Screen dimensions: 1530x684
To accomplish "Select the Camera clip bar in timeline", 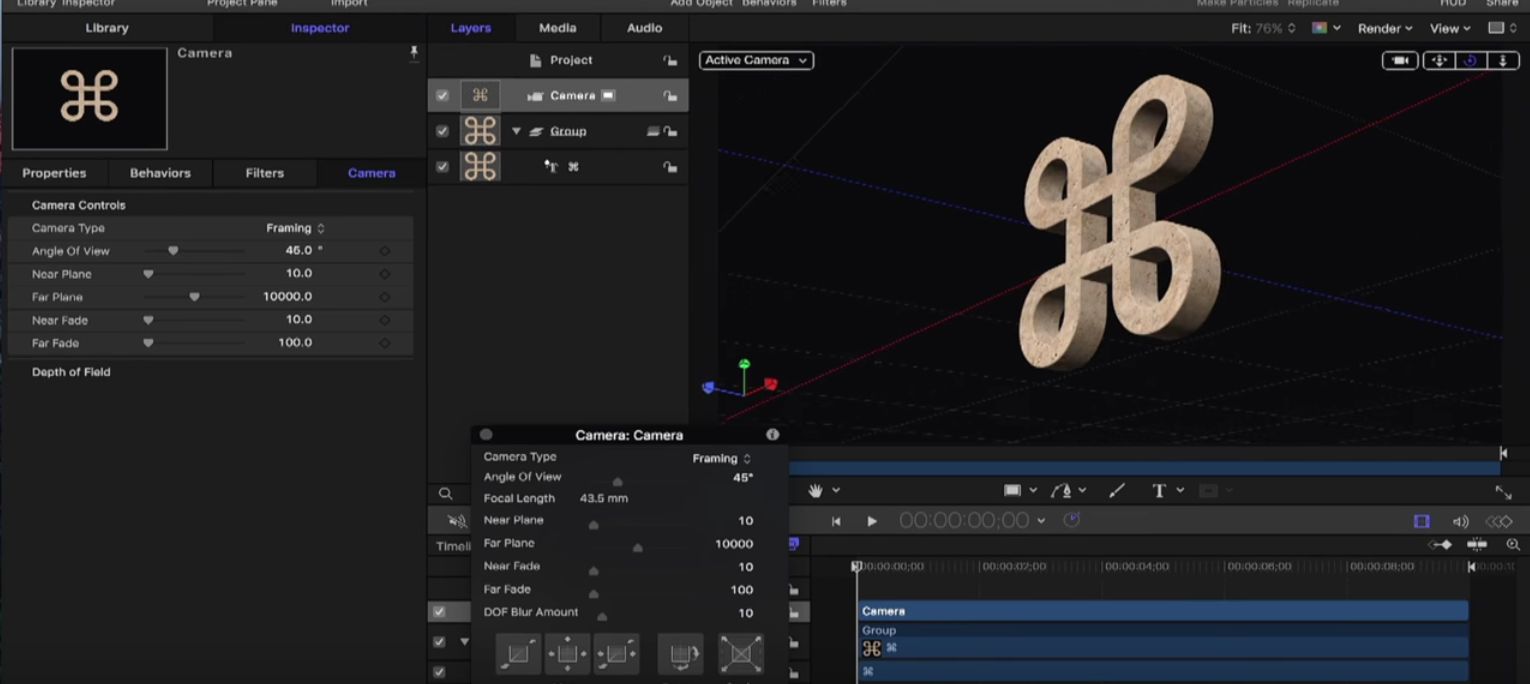I will (1163, 611).
